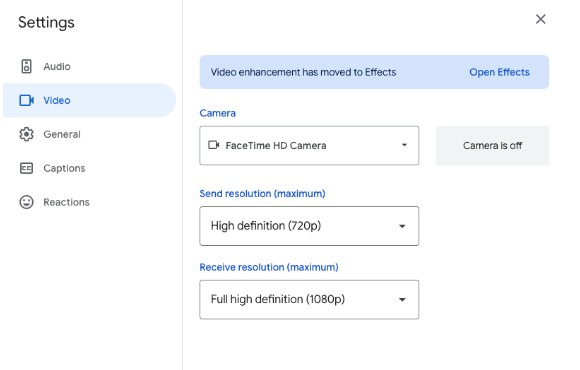Click the General gear icon
The width and height of the screenshot is (580, 370).
click(26, 134)
